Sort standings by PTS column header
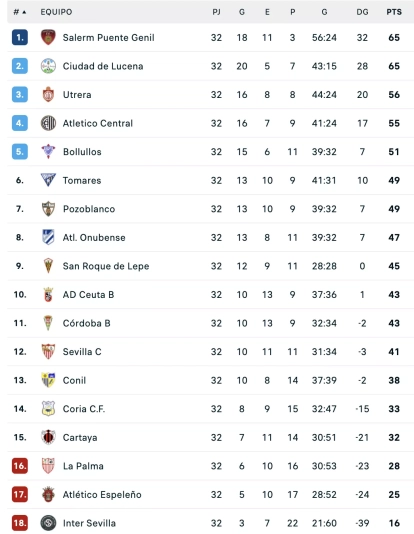The height and width of the screenshot is (534, 414). pos(394,12)
